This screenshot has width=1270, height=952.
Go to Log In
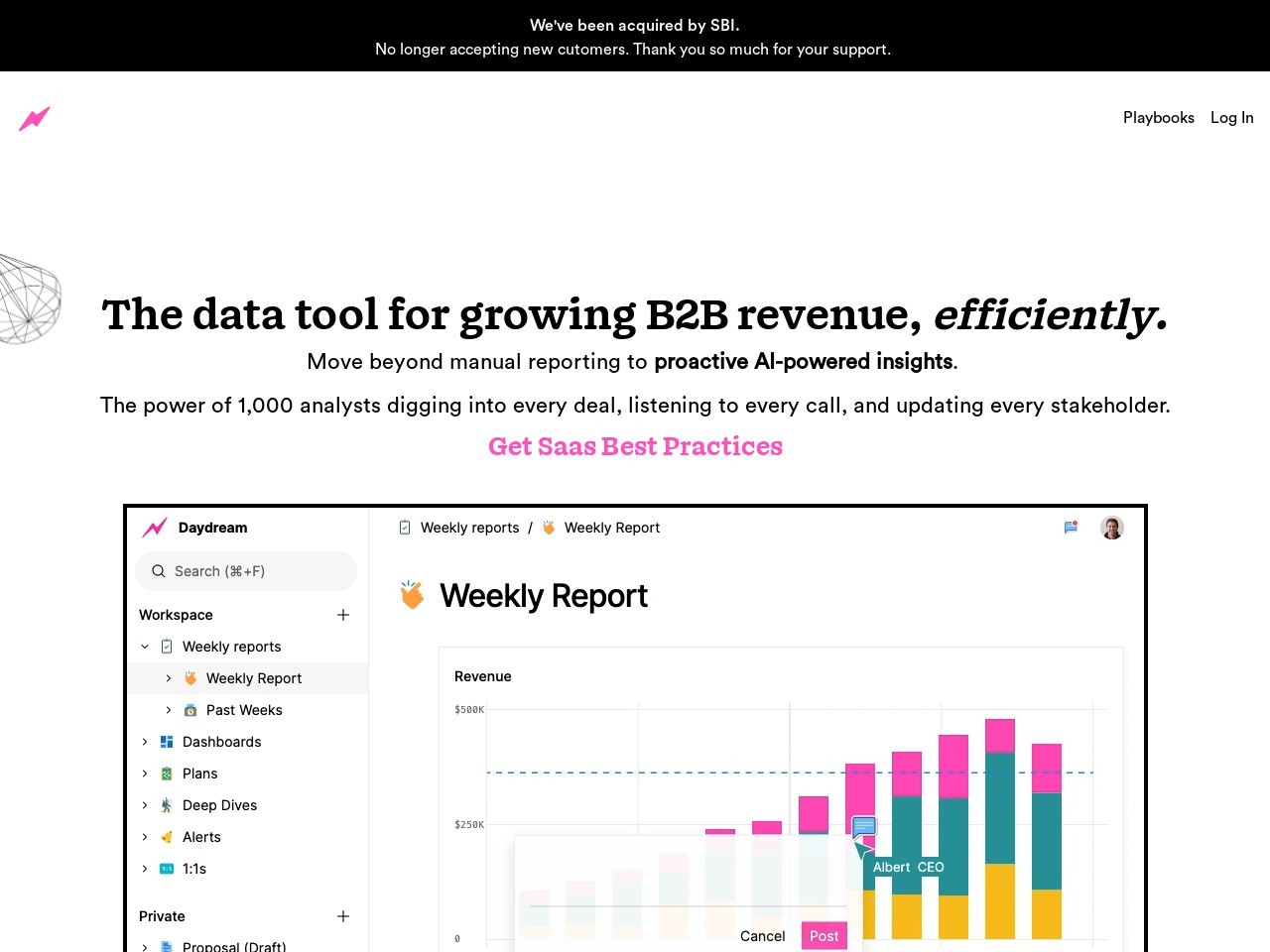1232,118
